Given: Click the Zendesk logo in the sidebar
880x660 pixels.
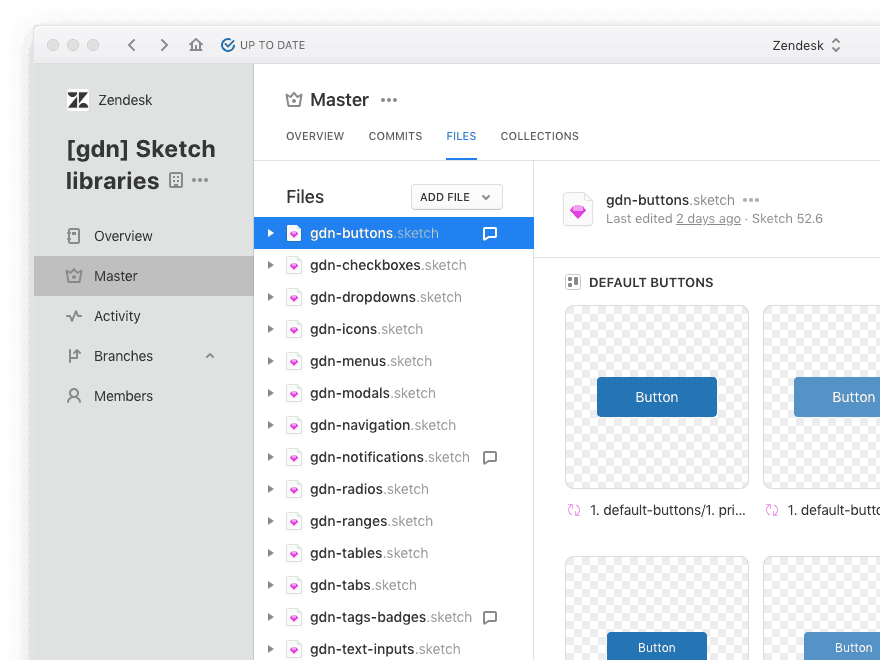Looking at the screenshot, I should (78, 100).
